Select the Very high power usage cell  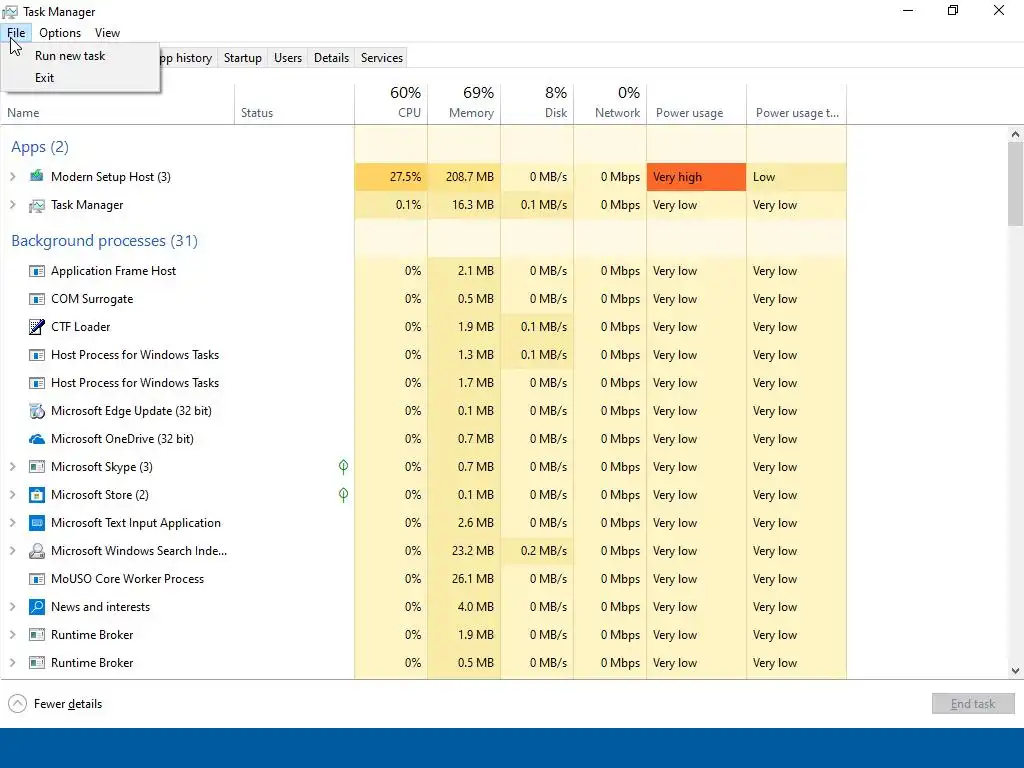[x=696, y=177]
